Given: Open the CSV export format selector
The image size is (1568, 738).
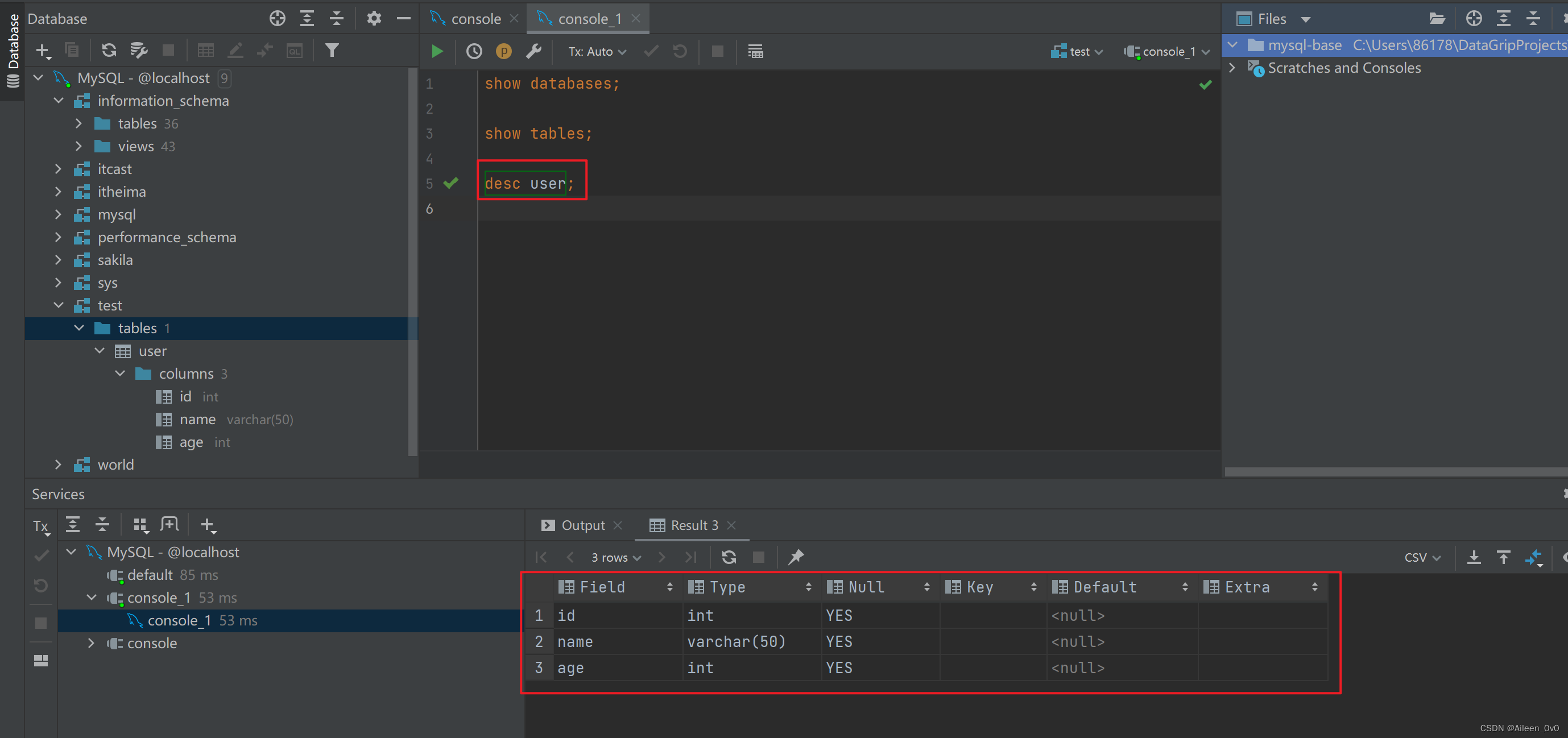Looking at the screenshot, I should (x=1422, y=557).
